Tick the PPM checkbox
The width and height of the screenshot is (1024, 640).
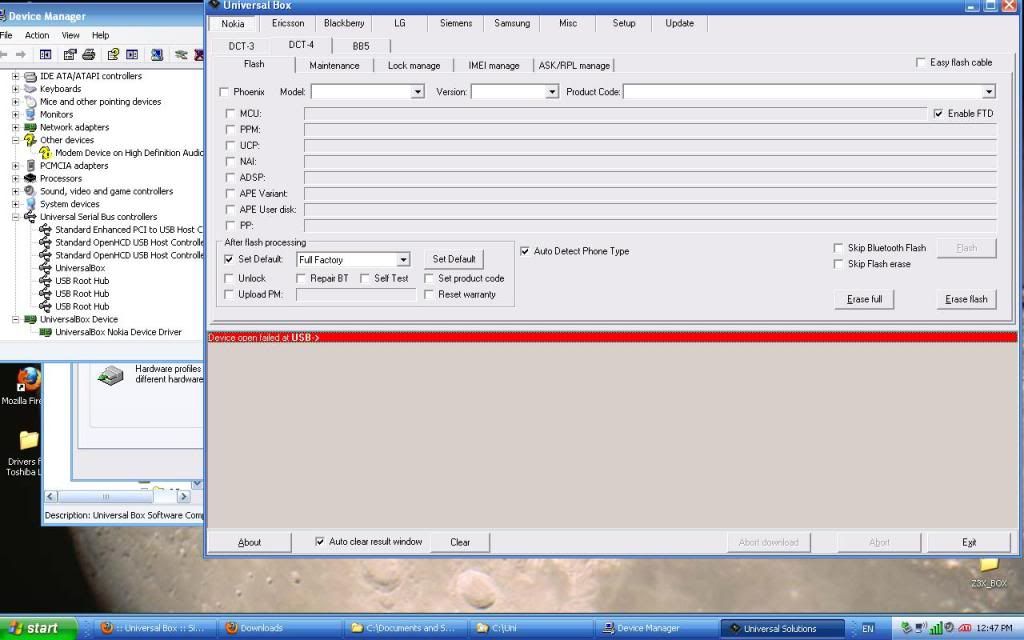click(230, 129)
